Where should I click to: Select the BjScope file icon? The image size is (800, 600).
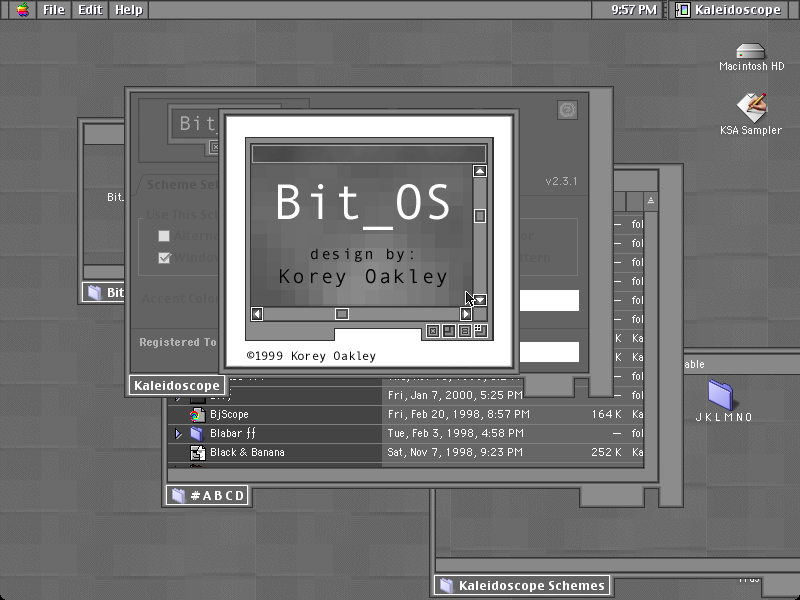pyautogui.click(x=197, y=415)
